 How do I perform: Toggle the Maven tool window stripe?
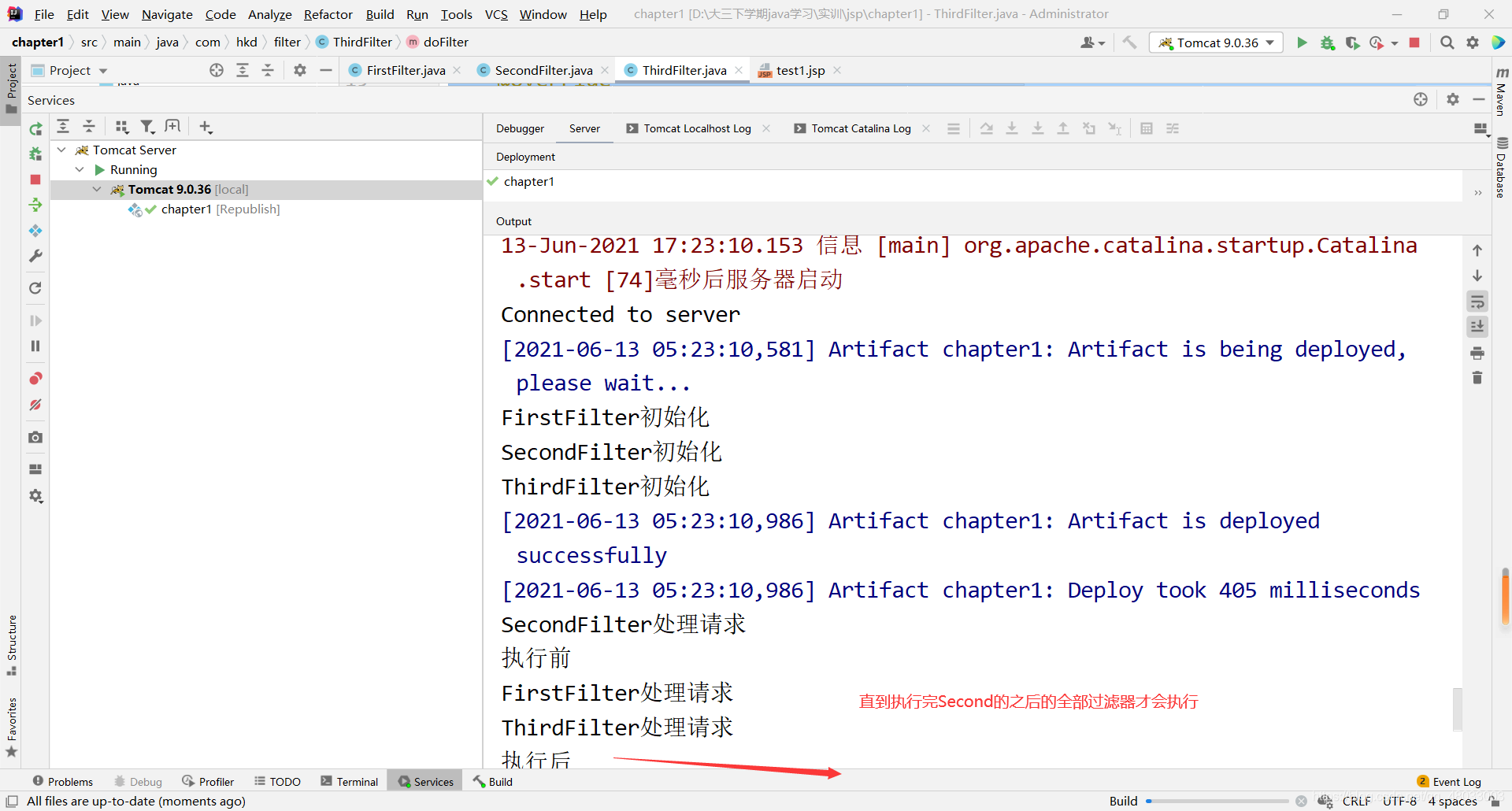click(x=1502, y=92)
